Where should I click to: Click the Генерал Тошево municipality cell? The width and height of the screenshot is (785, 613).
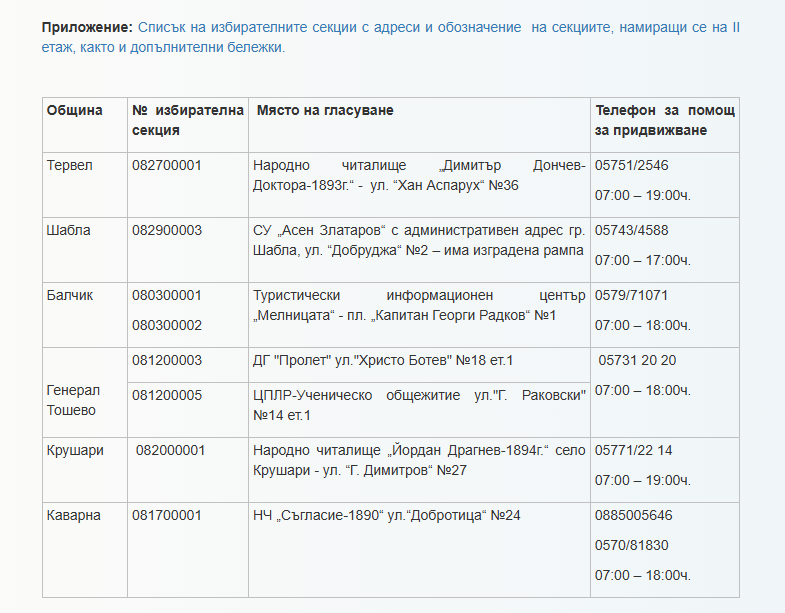[x=74, y=400]
